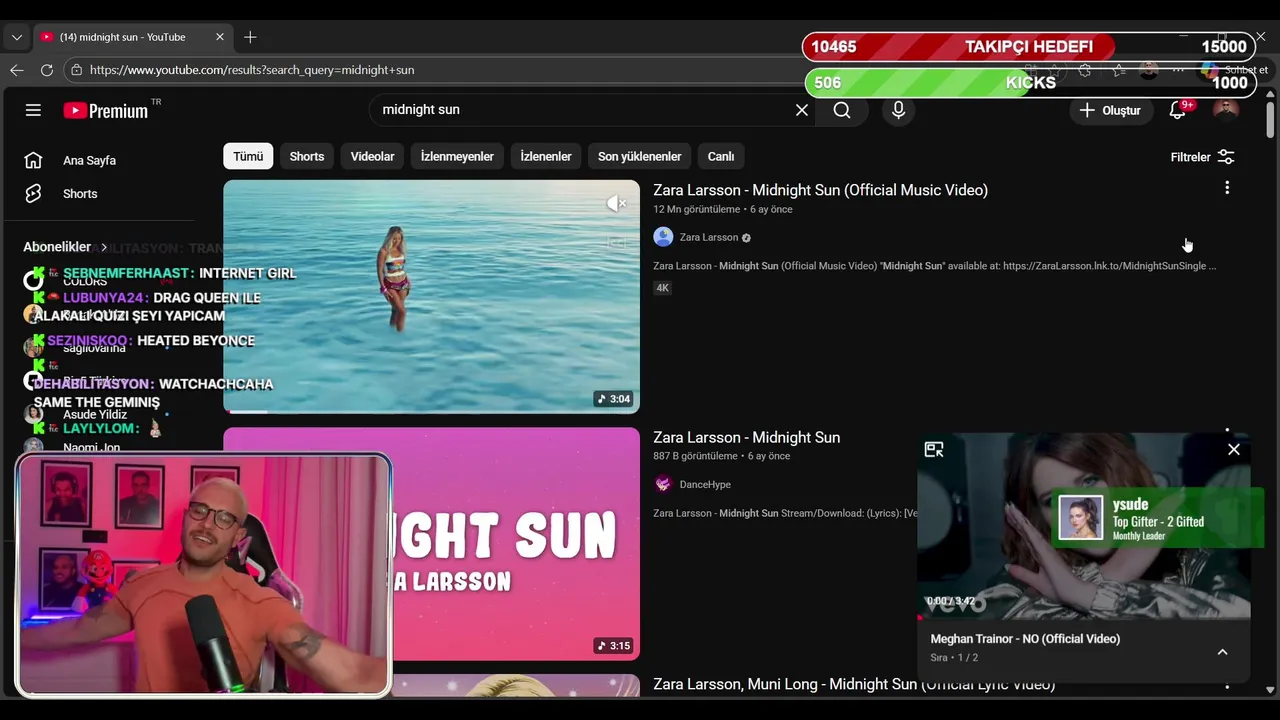Go to YouTube Premium home logo
The width and height of the screenshot is (1280, 720).
pyautogui.click(x=106, y=111)
